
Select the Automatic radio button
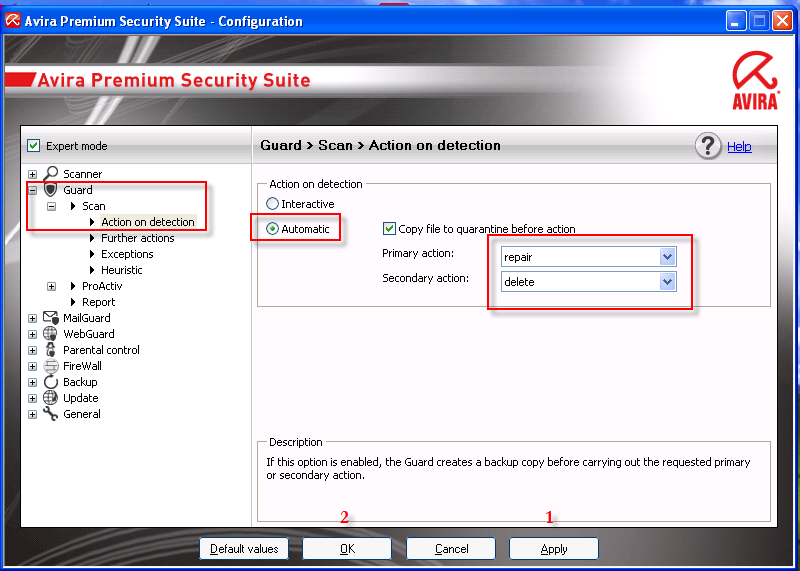(272, 229)
